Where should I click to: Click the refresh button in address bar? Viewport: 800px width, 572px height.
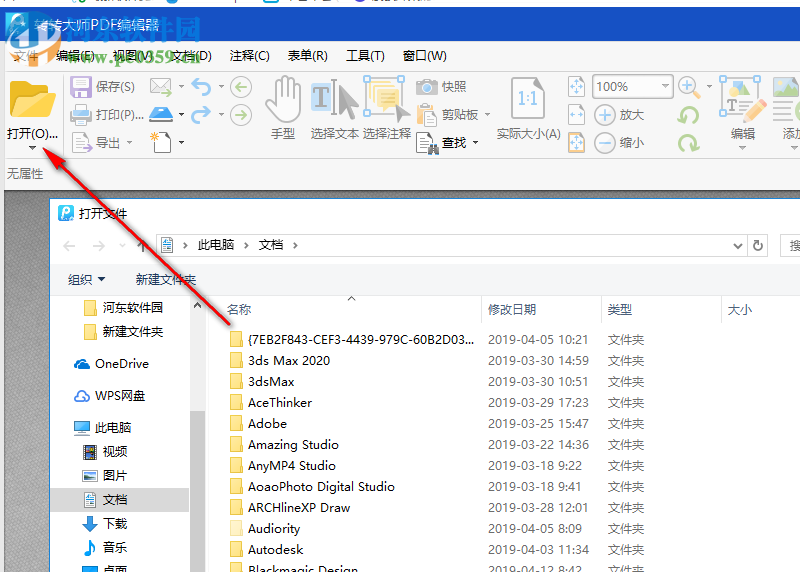pyautogui.click(x=758, y=246)
